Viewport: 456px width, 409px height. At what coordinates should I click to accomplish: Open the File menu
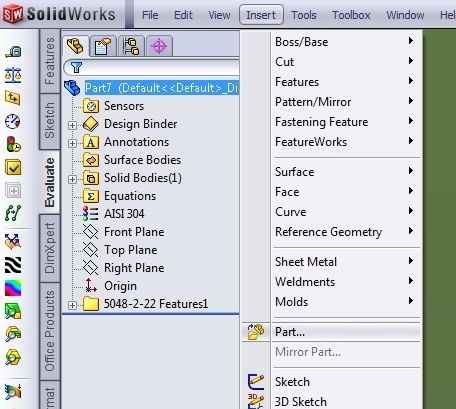tap(150, 15)
